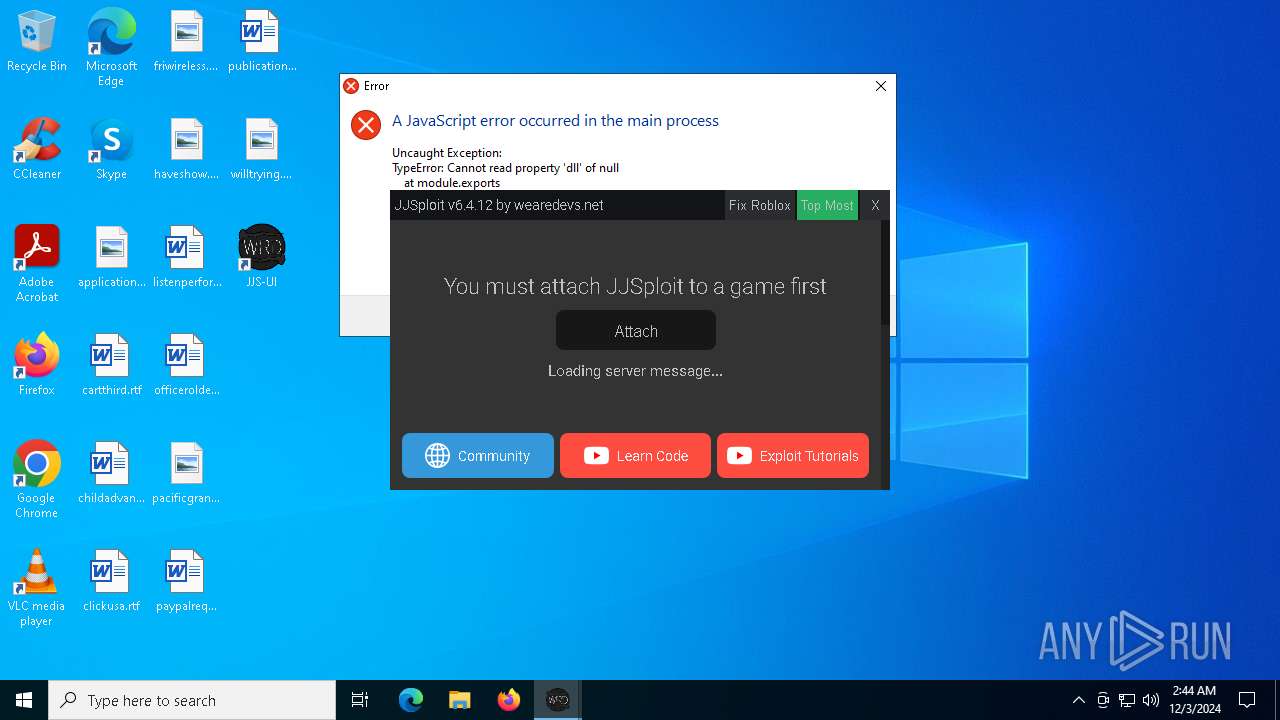This screenshot has width=1280, height=720.
Task: Select the childadvan document icon
Action: [x=111, y=474]
